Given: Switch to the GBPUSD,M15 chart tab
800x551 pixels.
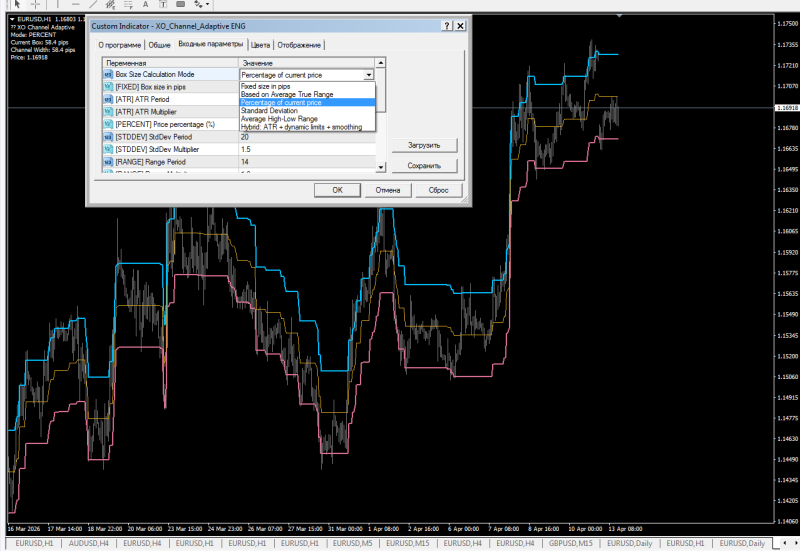Looking at the screenshot, I should pyautogui.click(x=570, y=543).
